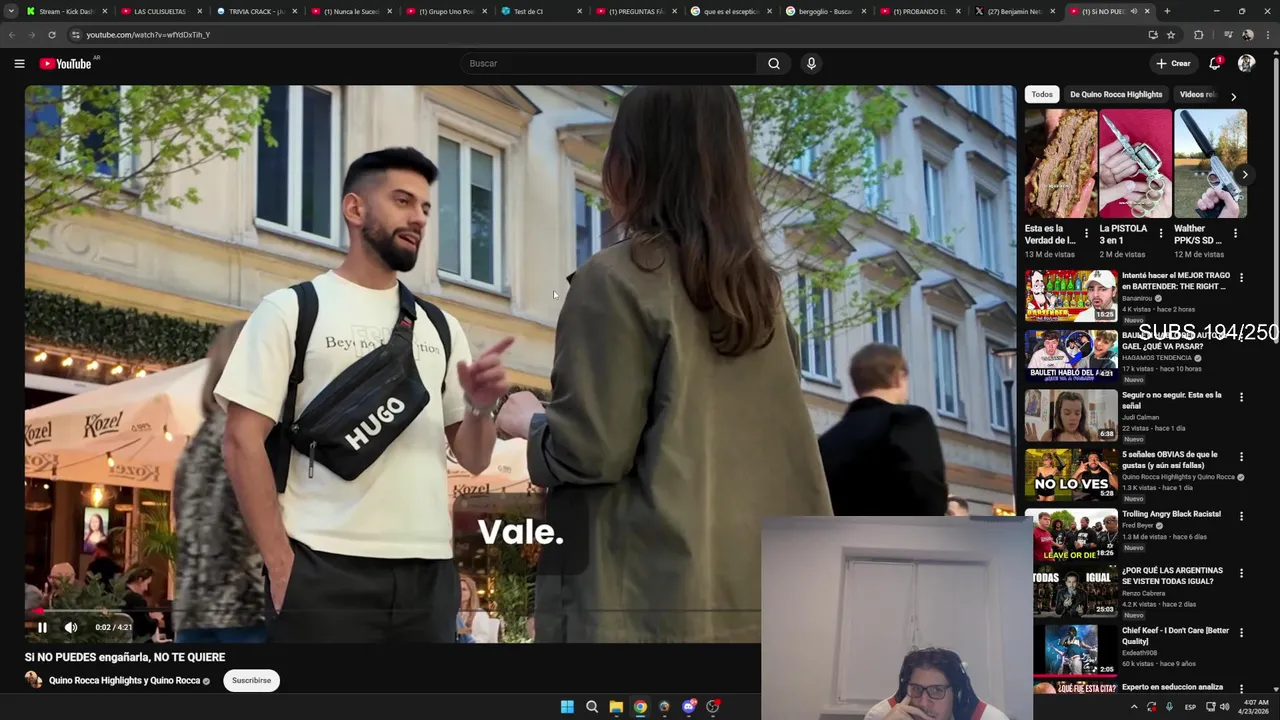Image resolution: width=1280 pixels, height=720 pixels.
Task: Open the 4:07 AM clock and date
Action: (x=1255, y=707)
